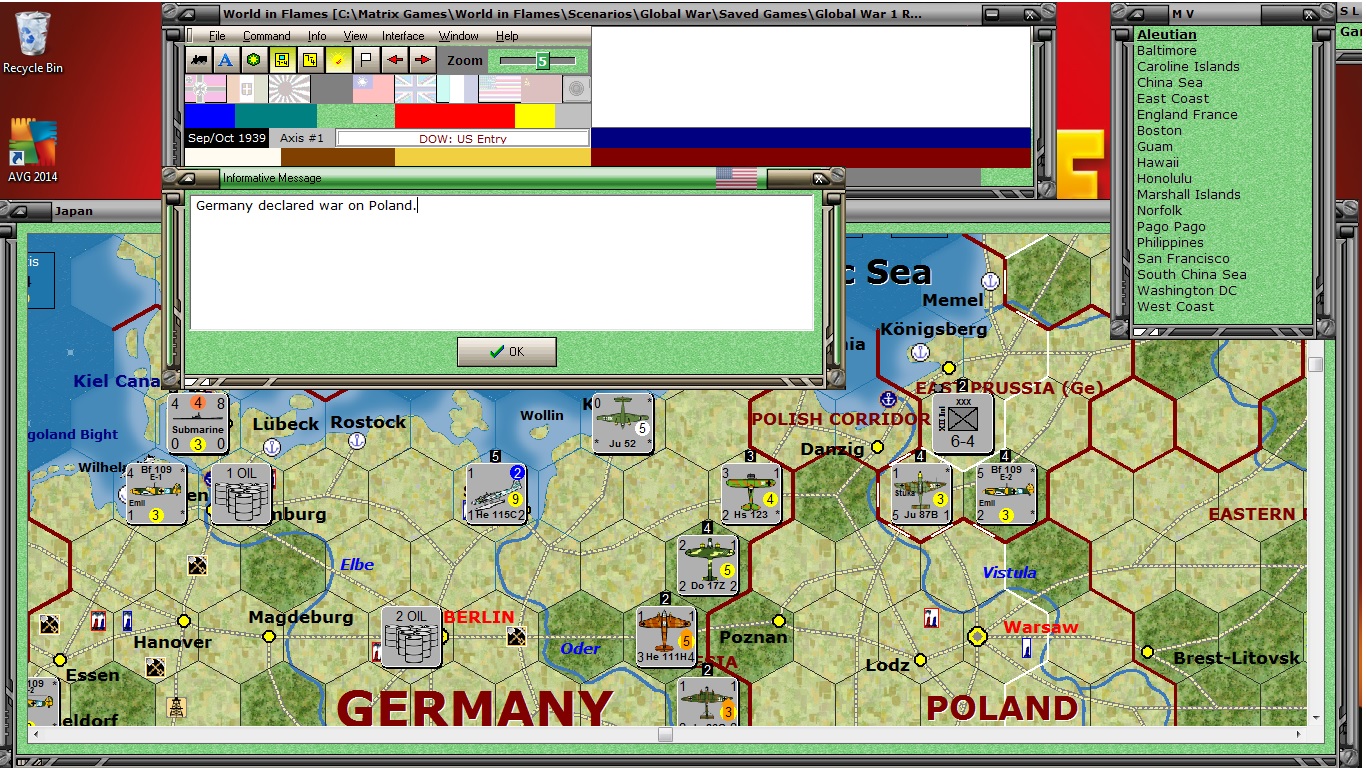Screen dimensions: 1366x768
Task: Click the Sep/Oct 1939 turn indicator
Action: [x=226, y=138]
